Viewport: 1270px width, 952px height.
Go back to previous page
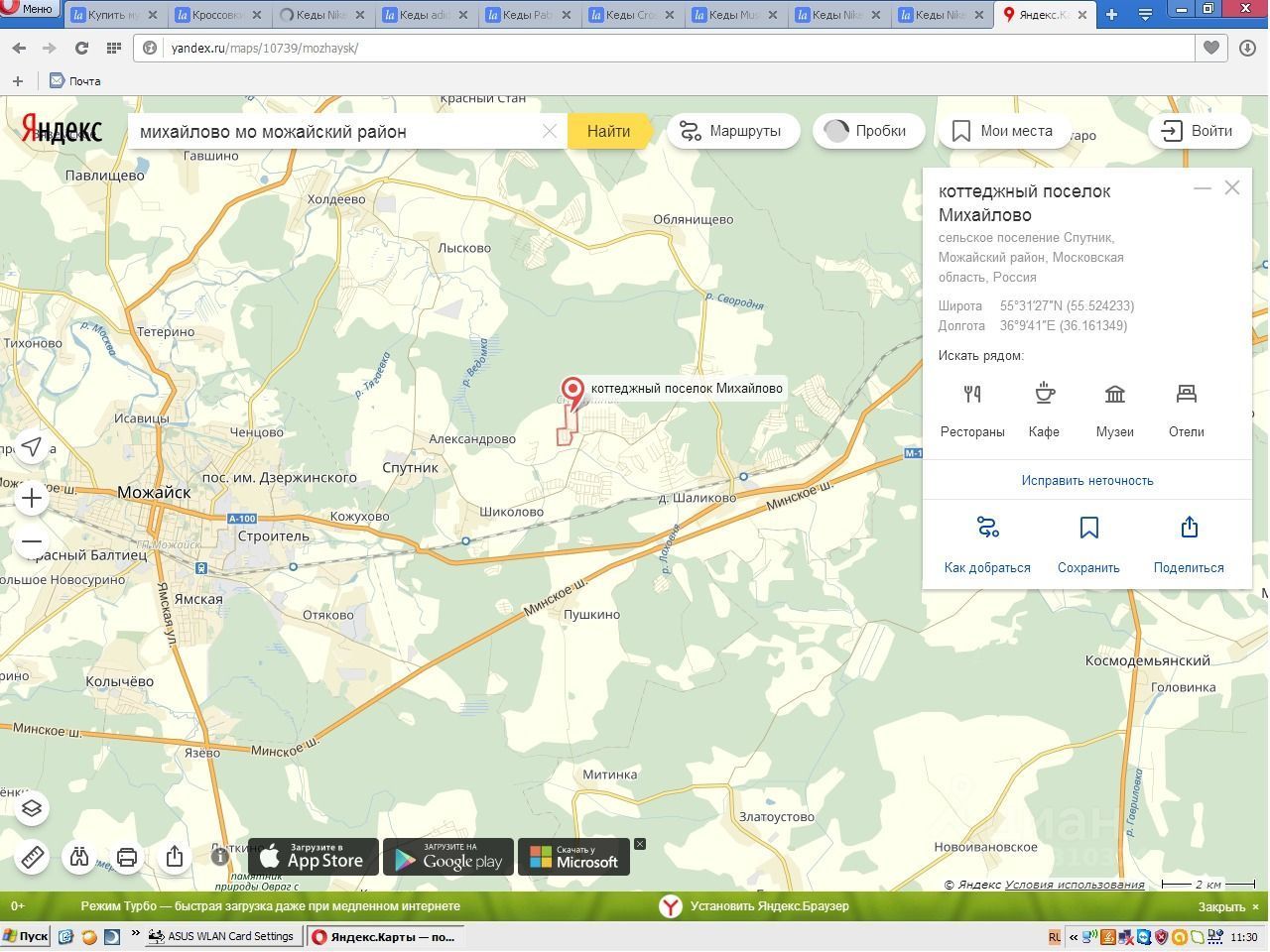point(19,48)
